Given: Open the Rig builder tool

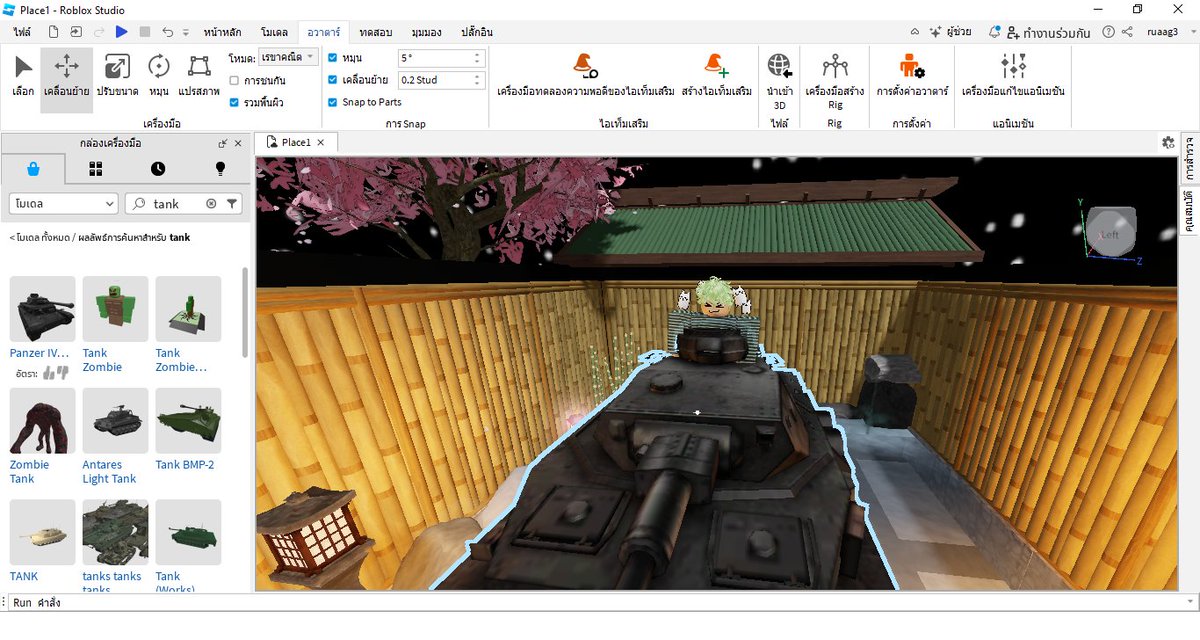Looking at the screenshot, I should 835,80.
